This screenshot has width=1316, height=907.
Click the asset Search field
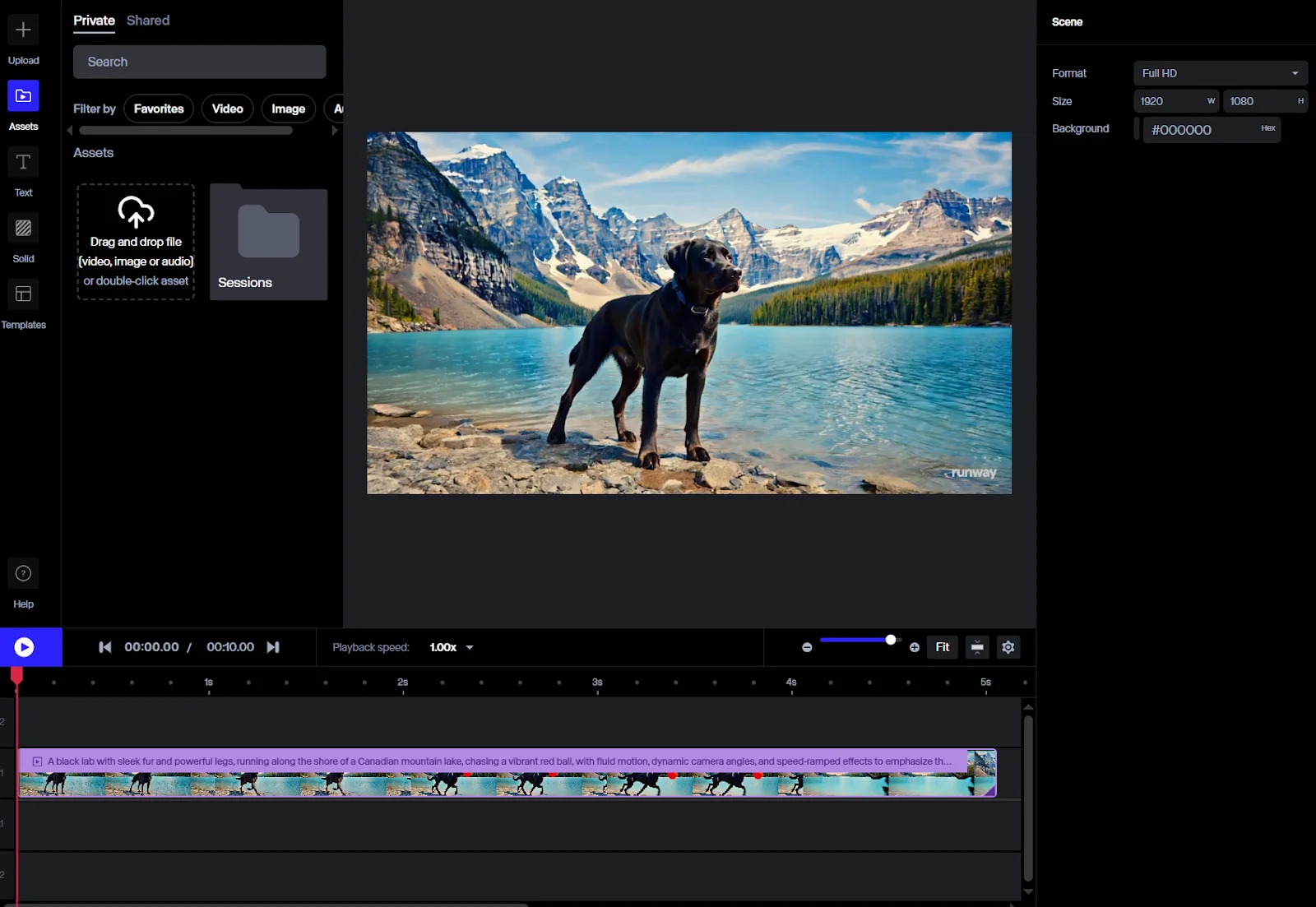tap(200, 62)
